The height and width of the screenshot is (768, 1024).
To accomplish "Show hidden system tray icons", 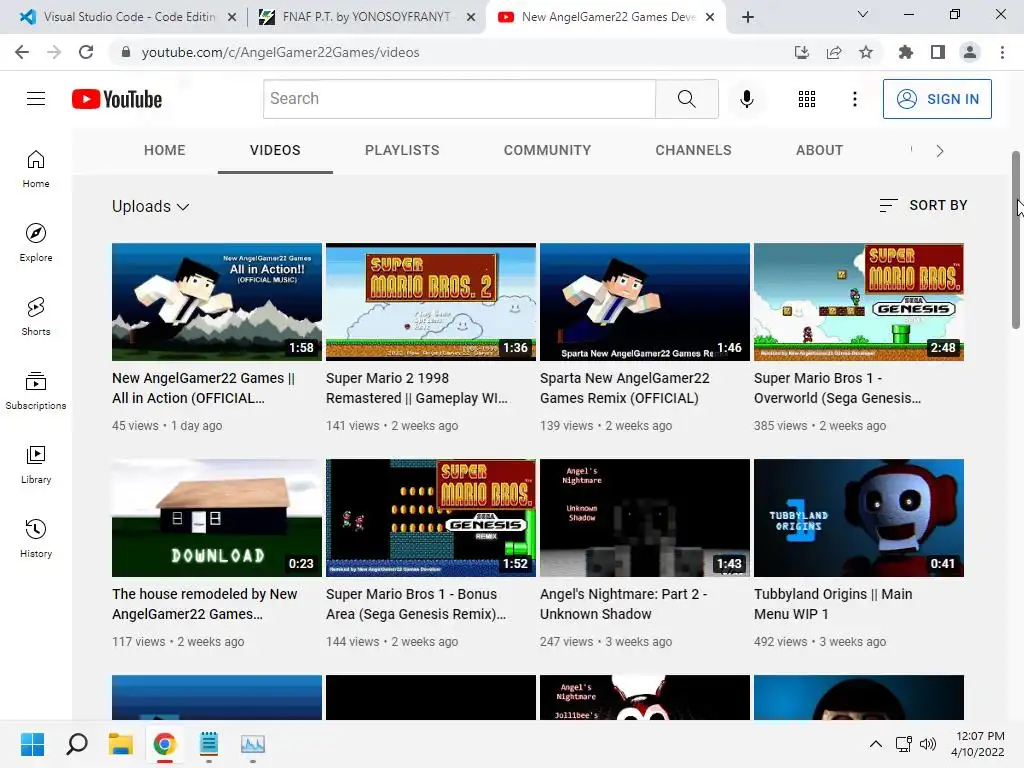I will [876, 744].
